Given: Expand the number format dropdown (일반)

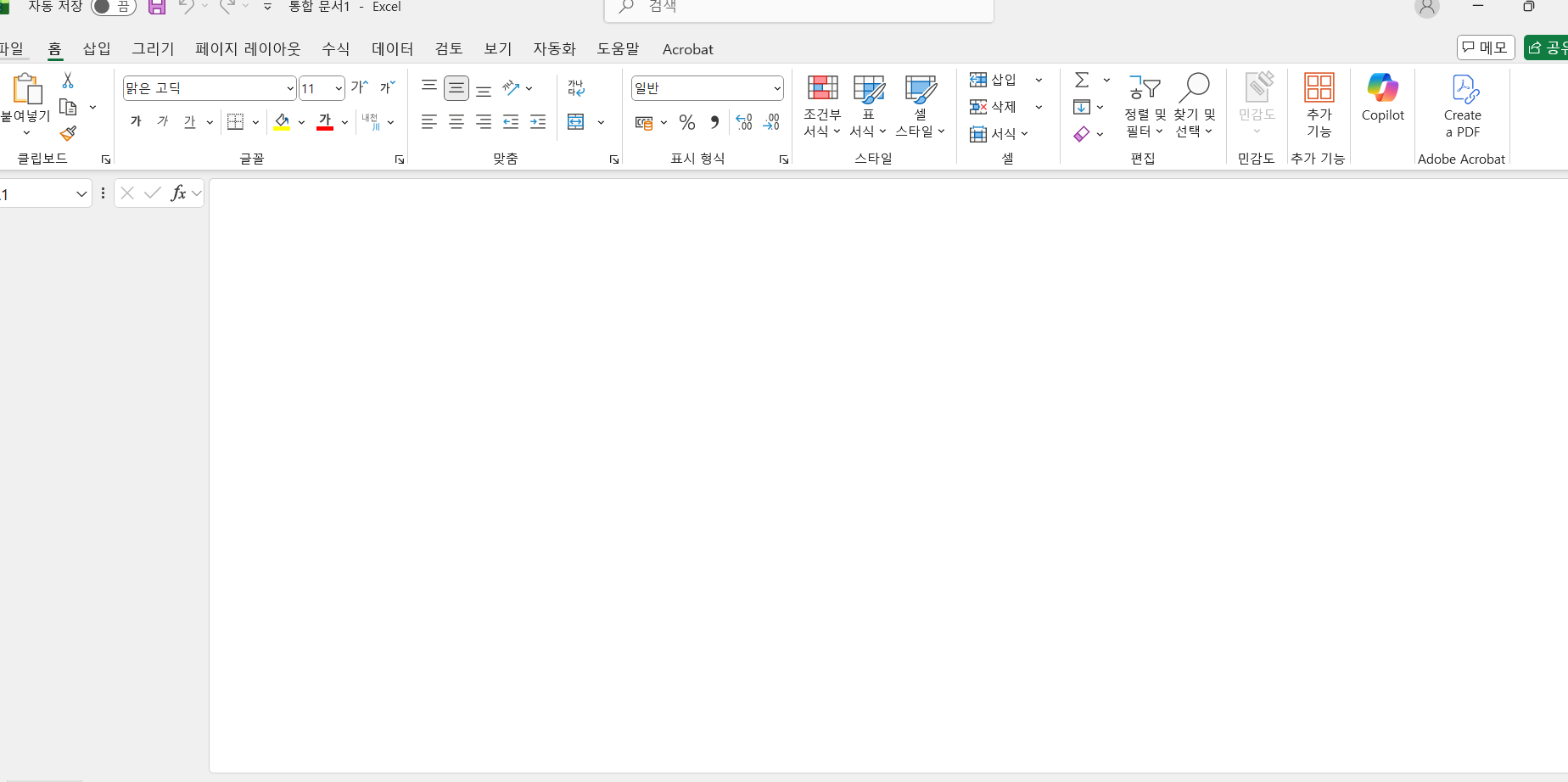Looking at the screenshot, I should click(x=776, y=88).
